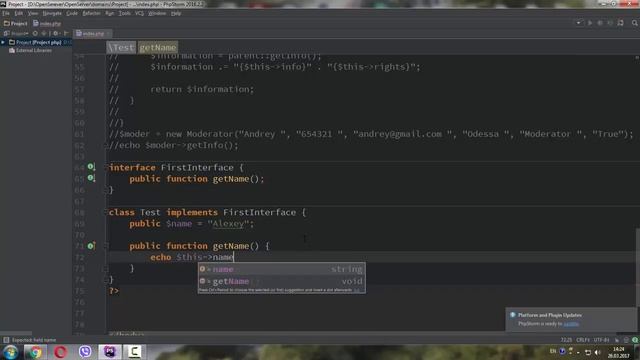Click collapse all icon in Project panel
This screenshot has width=640, height=360.
point(44,33)
